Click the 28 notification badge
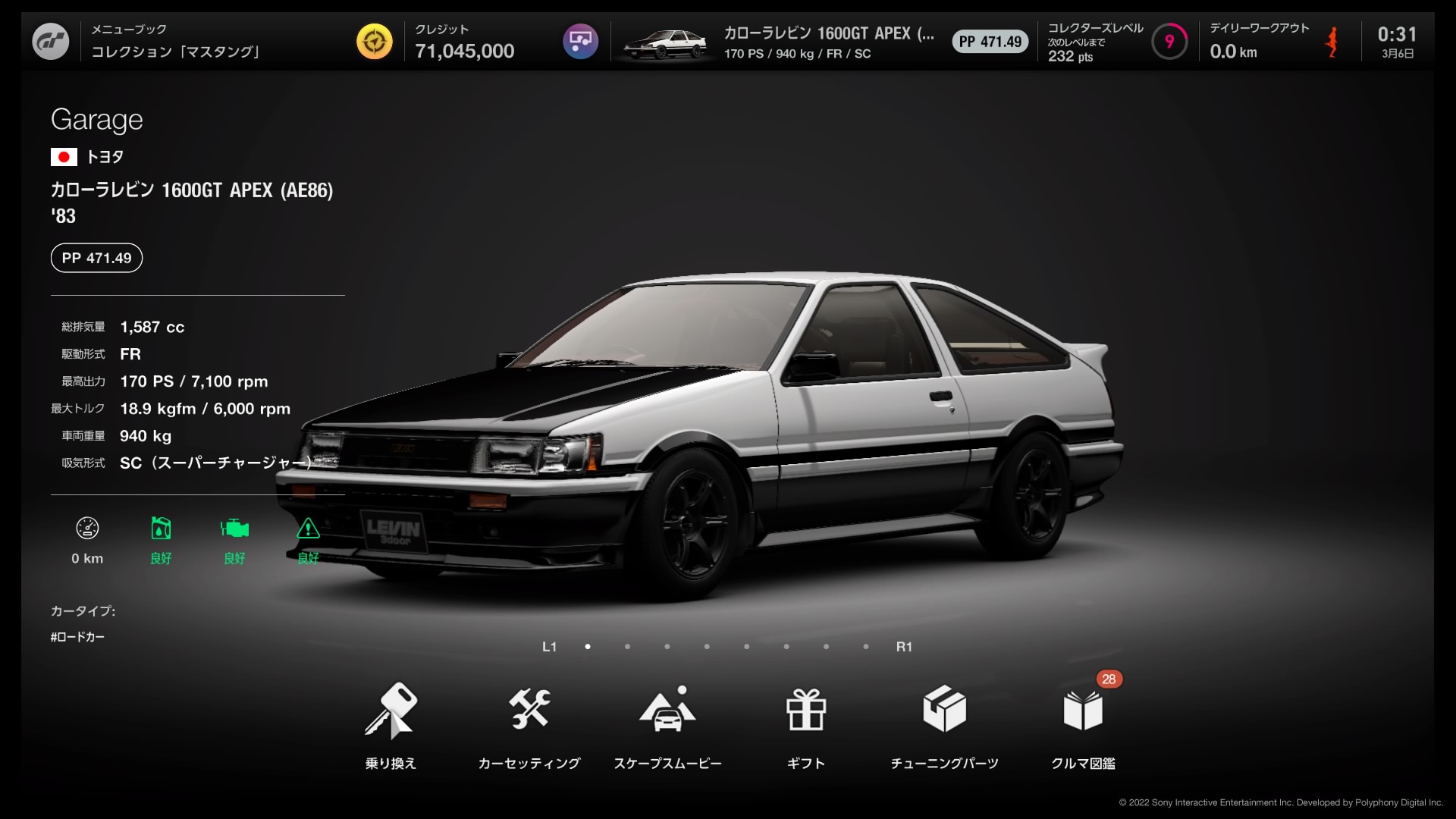Image resolution: width=1456 pixels, height=819 pixels. [1109, 679]
